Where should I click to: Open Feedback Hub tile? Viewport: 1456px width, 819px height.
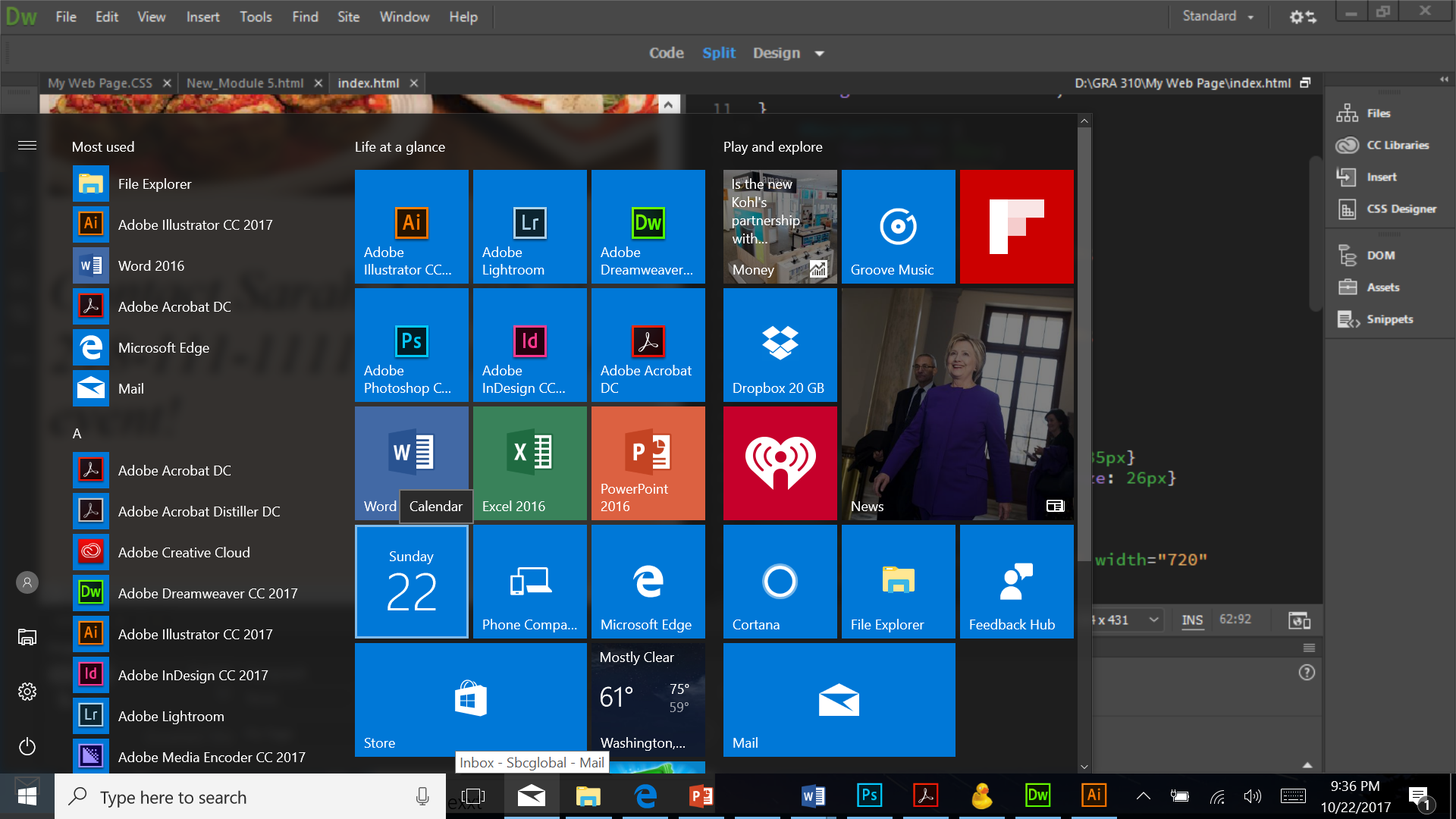1017,582
